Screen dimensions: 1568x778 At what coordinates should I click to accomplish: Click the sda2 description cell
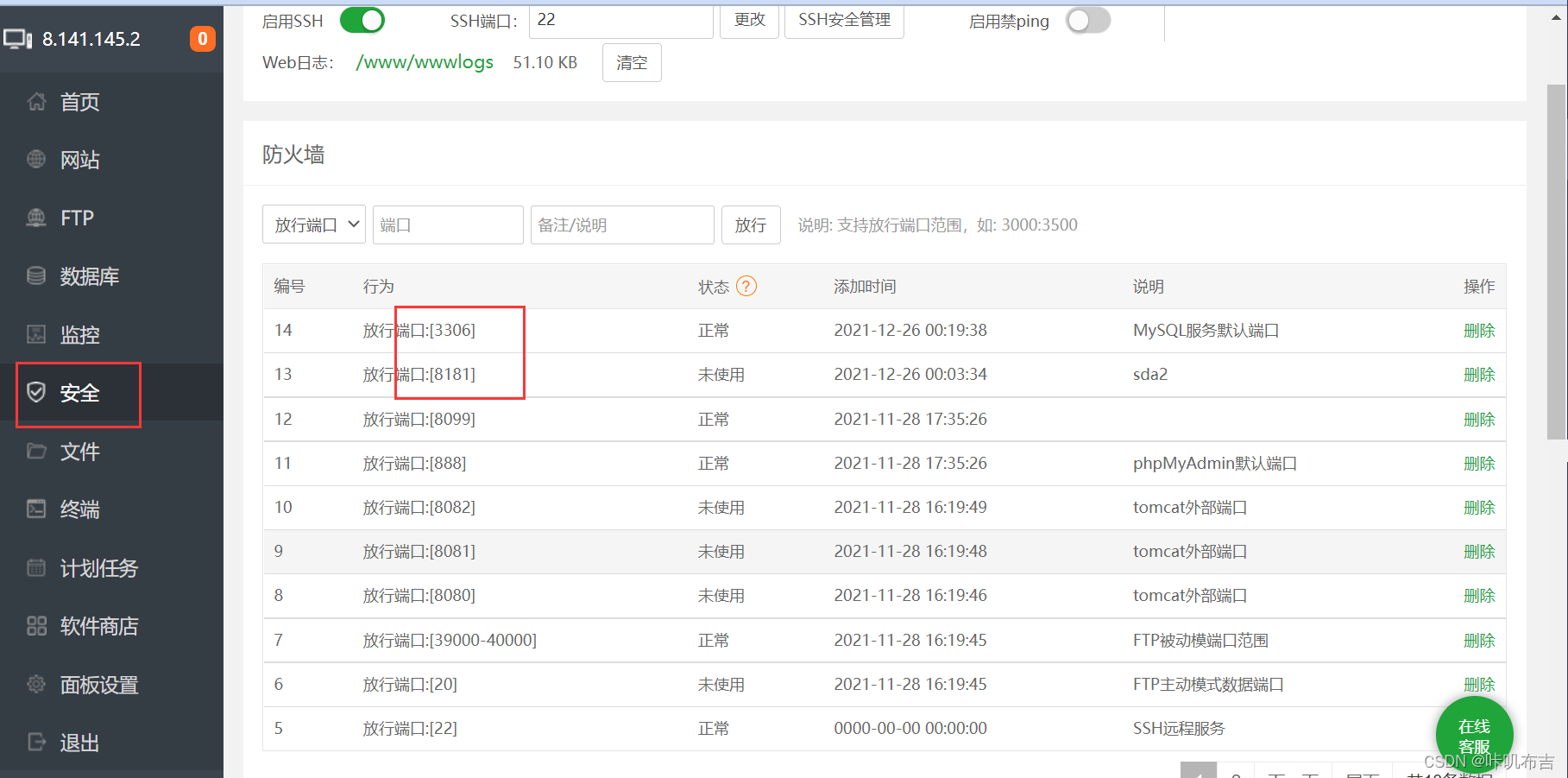coord(1150,375)
